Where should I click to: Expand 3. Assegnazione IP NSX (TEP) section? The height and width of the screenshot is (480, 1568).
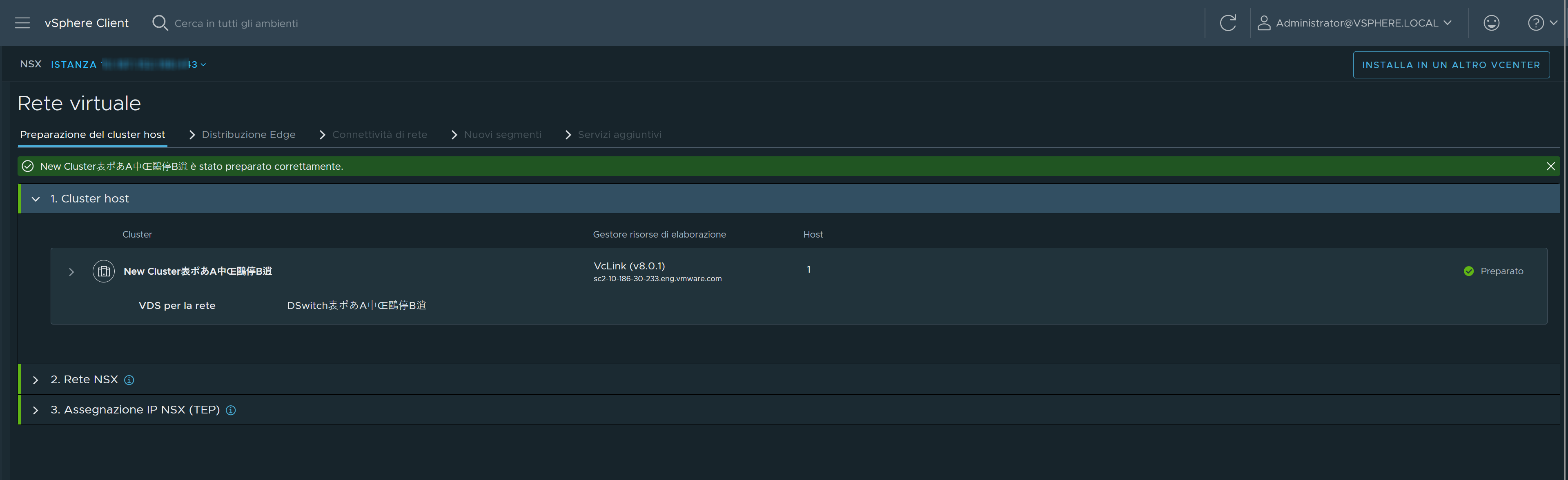[x=35, y=410]
